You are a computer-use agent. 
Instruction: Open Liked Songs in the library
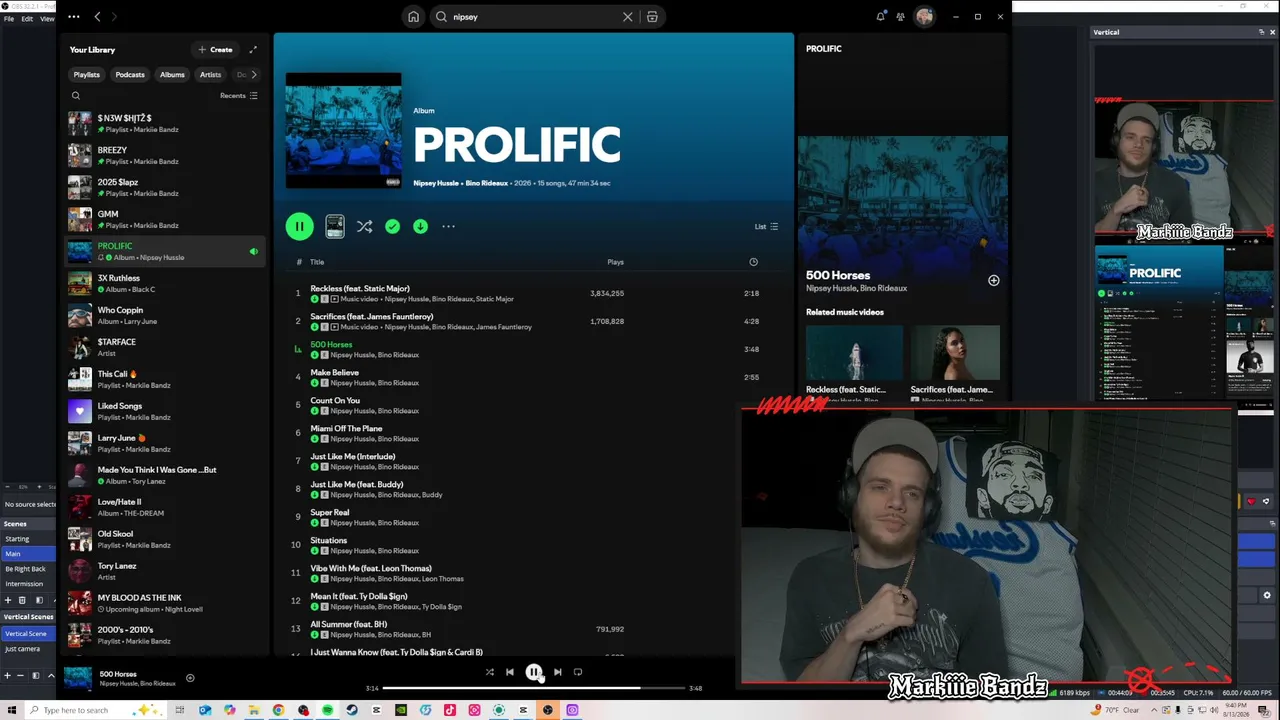(x=164, y=411)
